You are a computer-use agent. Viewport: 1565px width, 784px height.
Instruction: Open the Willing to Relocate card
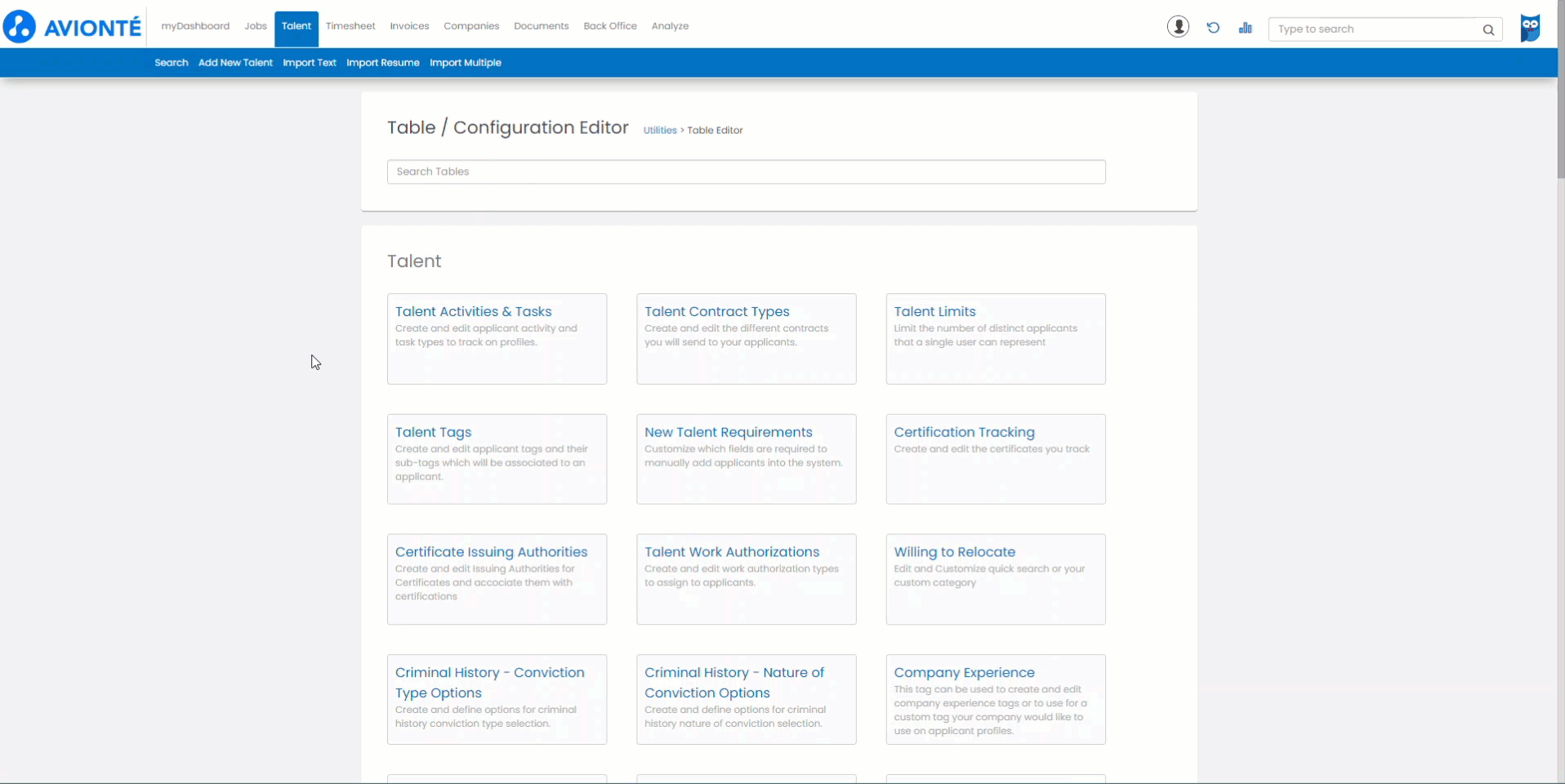coord(954,552)
